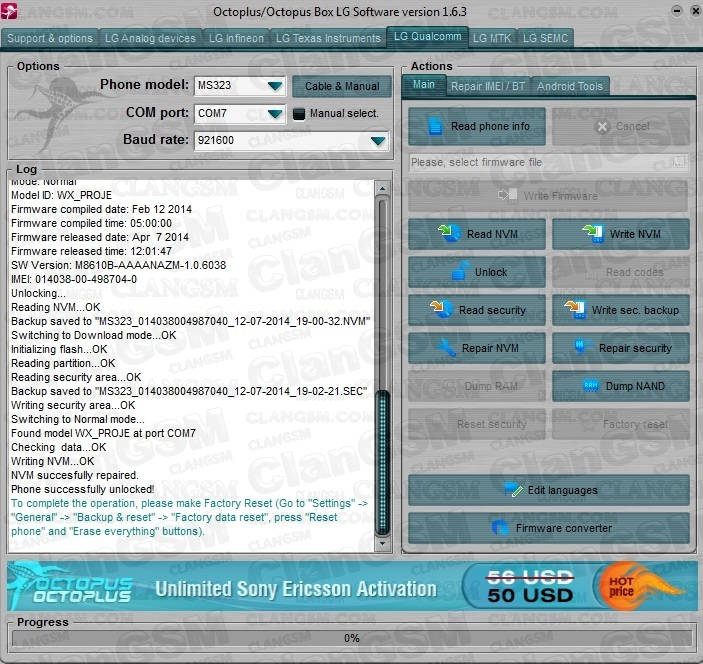This screenshot has height=664, width=703.
Task: Click the Dump RAM button
Action: pos(477,386)
